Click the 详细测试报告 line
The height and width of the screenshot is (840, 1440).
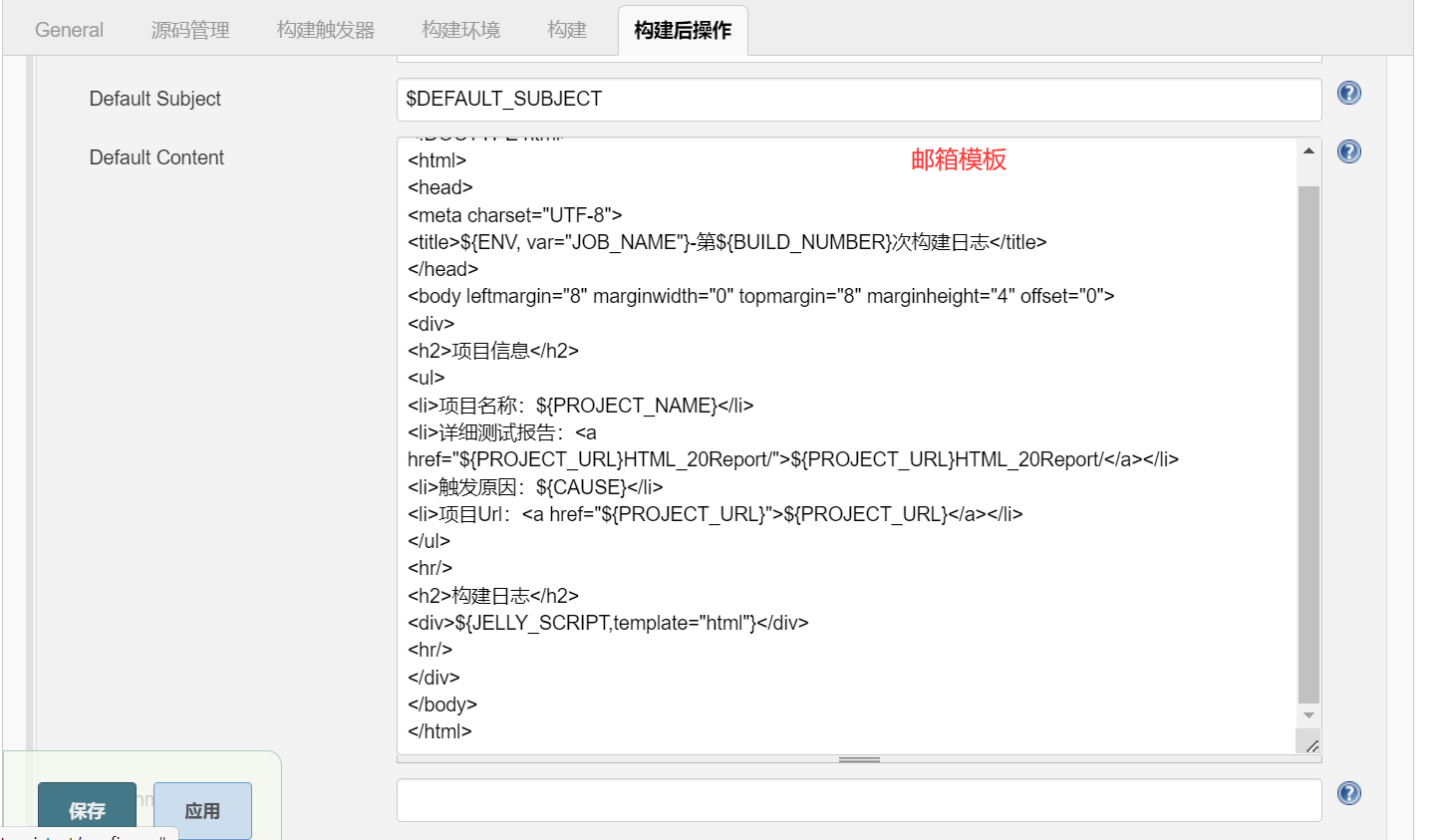[x=502, y=432]
